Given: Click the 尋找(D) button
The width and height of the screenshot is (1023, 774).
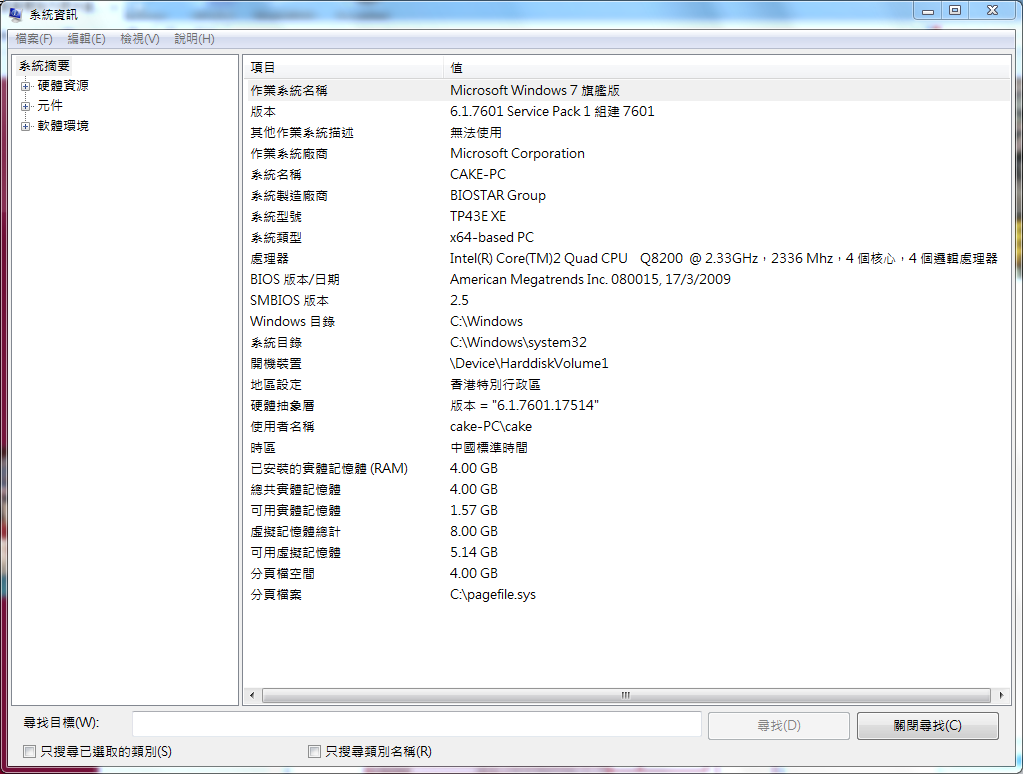Looking at the screenshot, I should point(779,726).
